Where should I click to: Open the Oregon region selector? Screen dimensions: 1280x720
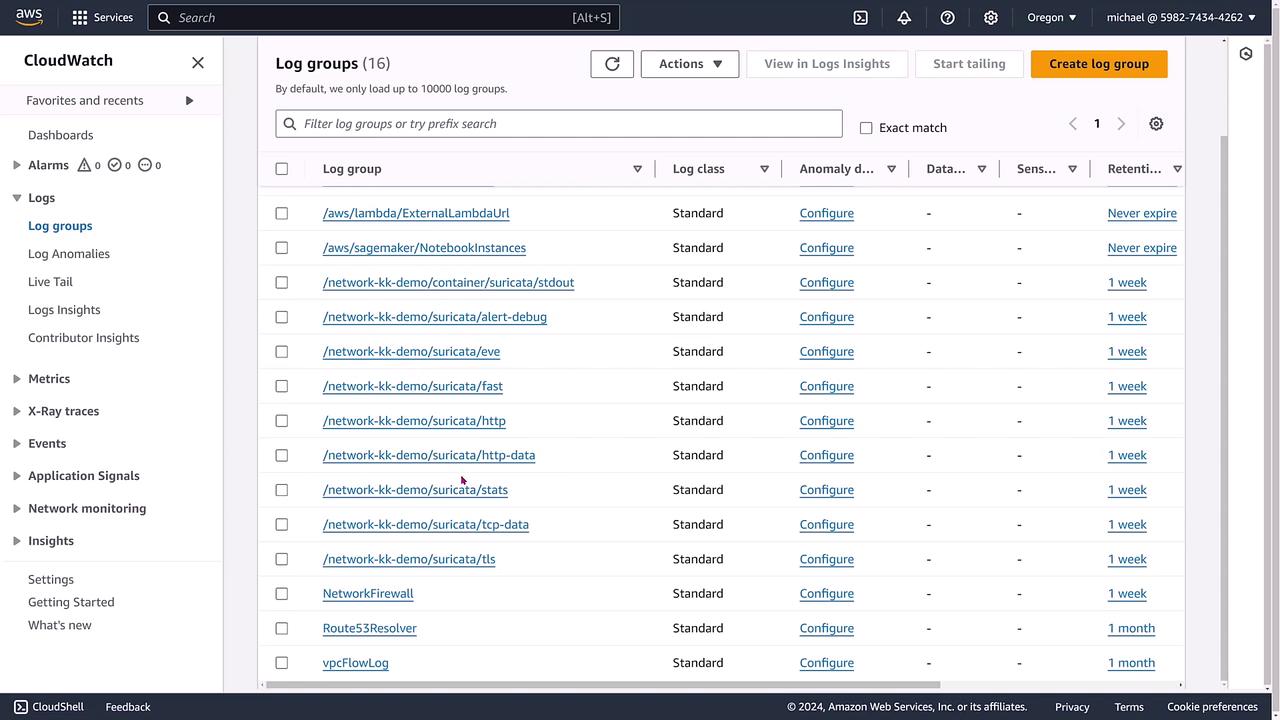(x=1052, y=17)
